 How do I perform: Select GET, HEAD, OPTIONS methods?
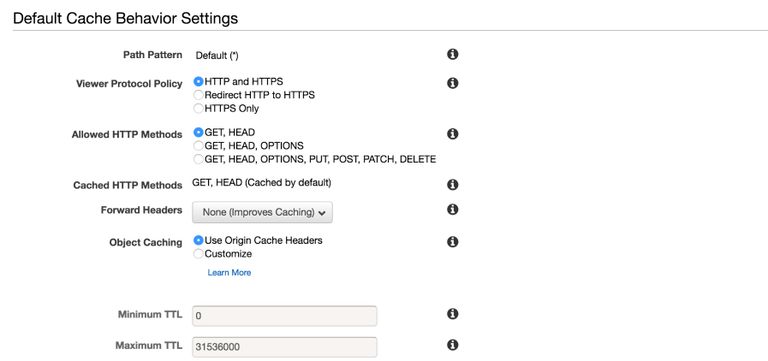click(198, 146)
